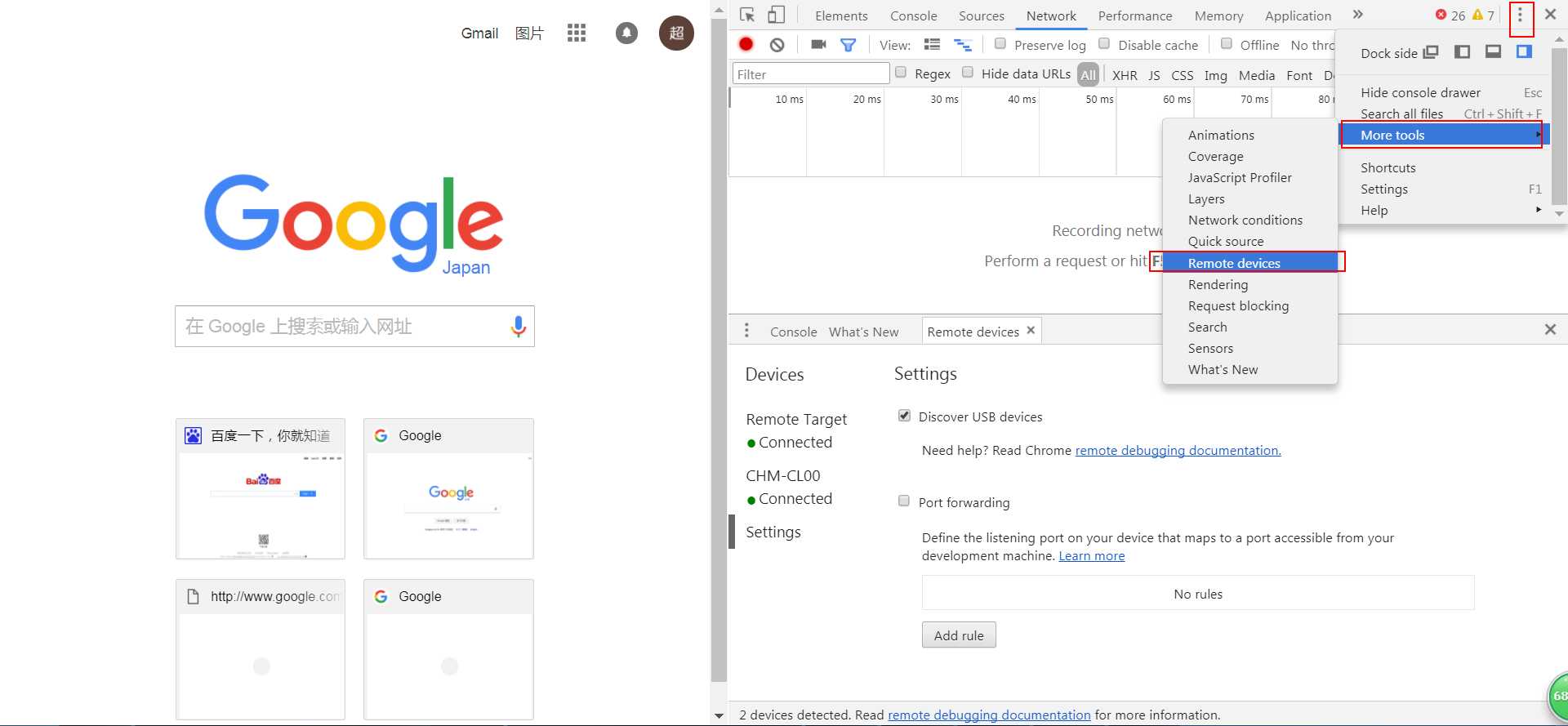This screenshot has width=1568, height=726.
Task: Click the red error count indicator
Action: 1450,16
